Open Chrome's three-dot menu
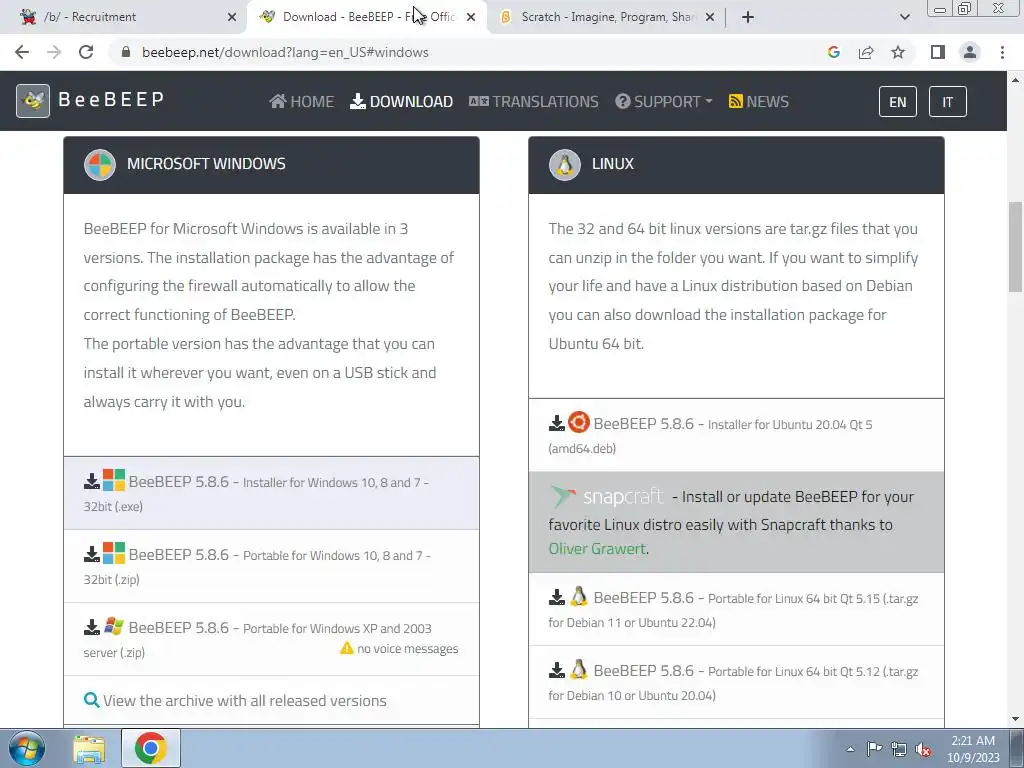This screenshot has width=1024, height=768. 1002,52
